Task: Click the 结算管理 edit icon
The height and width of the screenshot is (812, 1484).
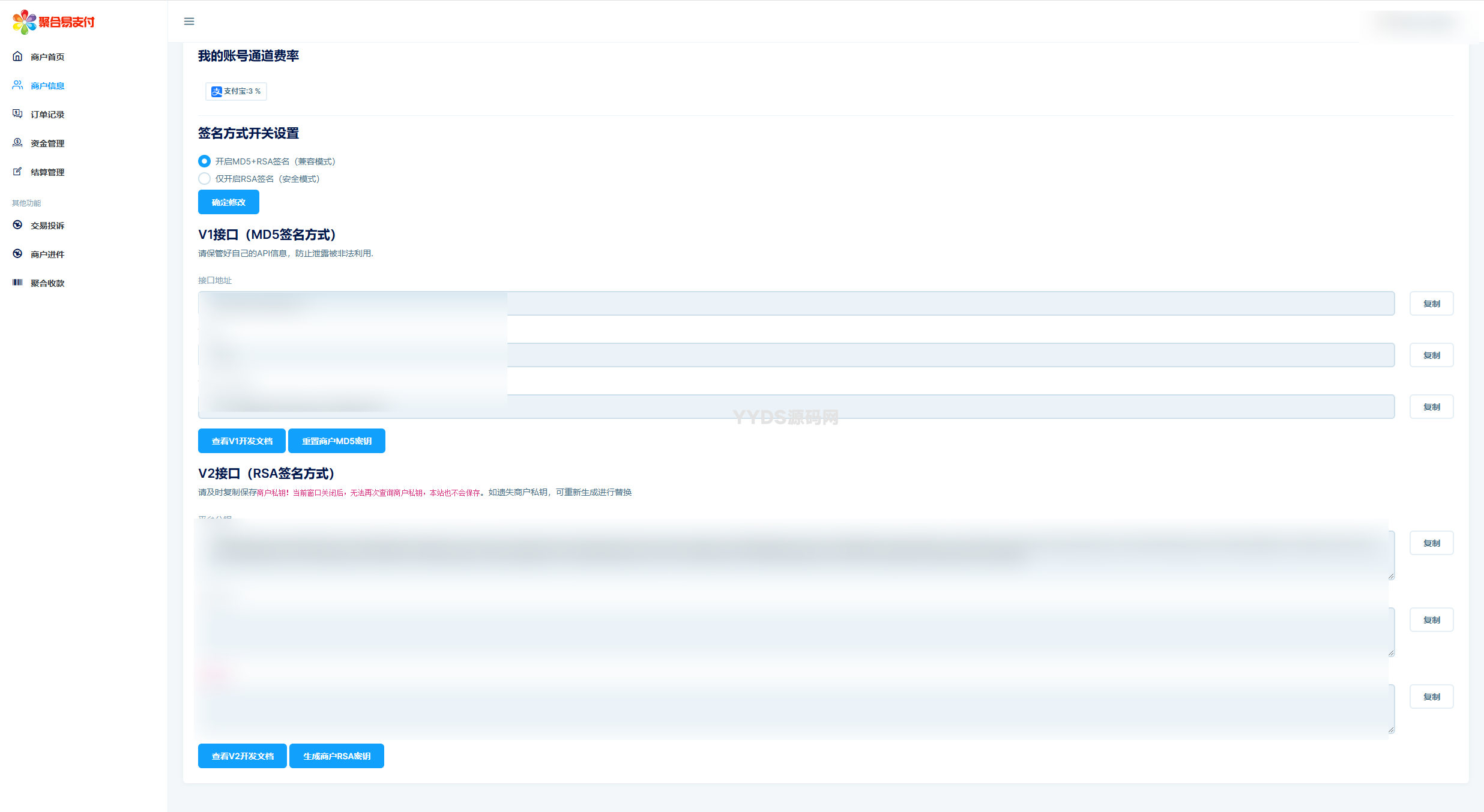Action: point(17,172)
